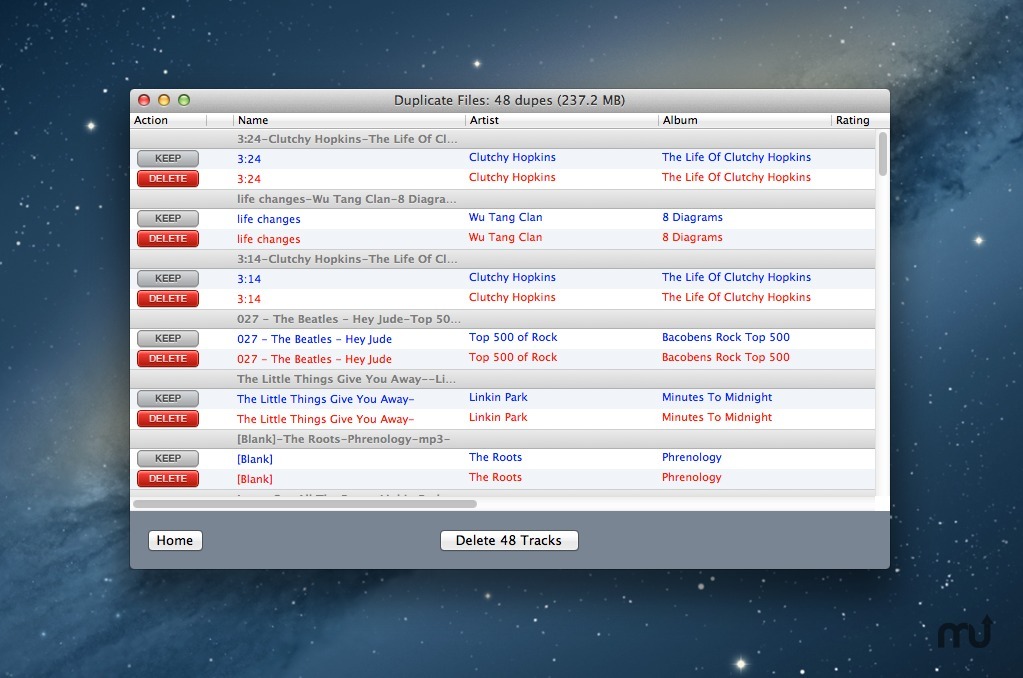Click the Album column header
The height and width of the screenshot is (678, 1023).
(744, 120)
